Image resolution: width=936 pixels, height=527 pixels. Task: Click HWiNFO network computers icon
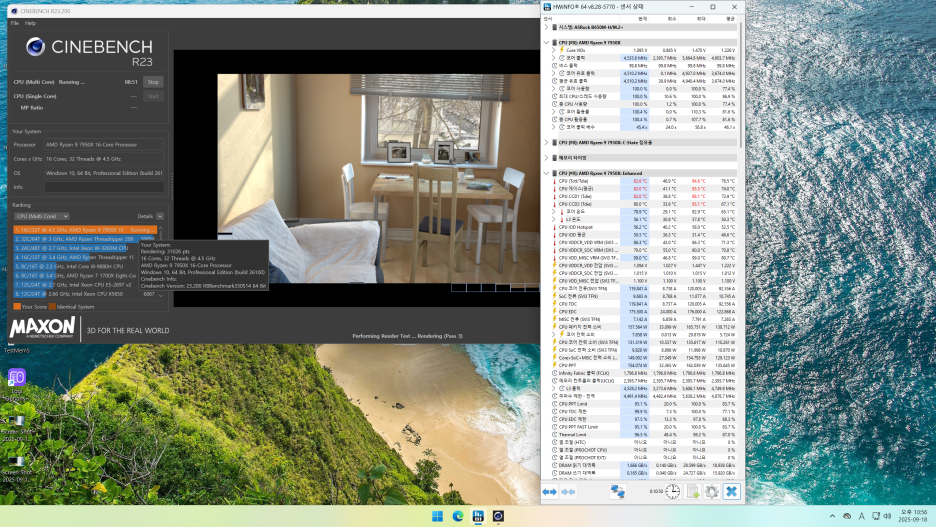[x=618, y=492]
